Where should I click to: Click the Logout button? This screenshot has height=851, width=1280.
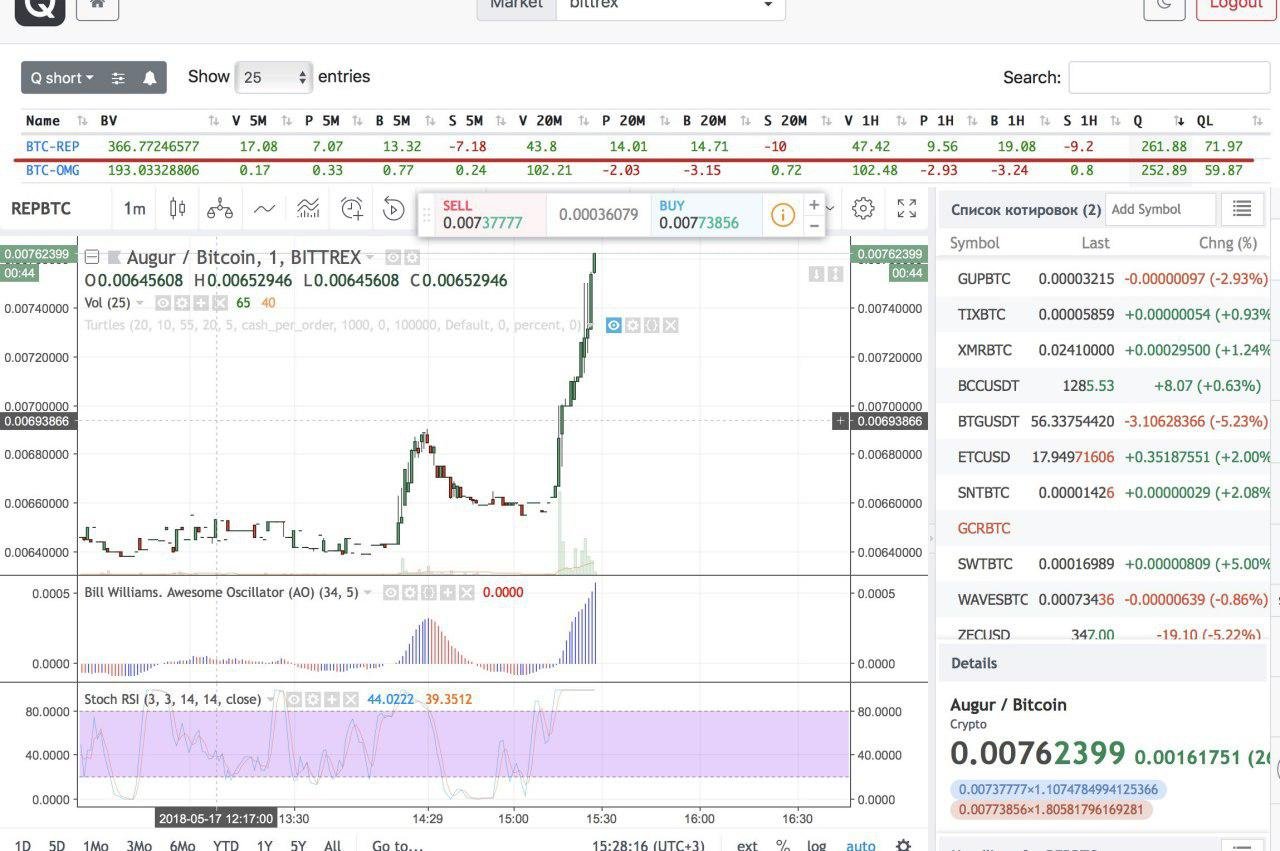(x=1237, y=4)
